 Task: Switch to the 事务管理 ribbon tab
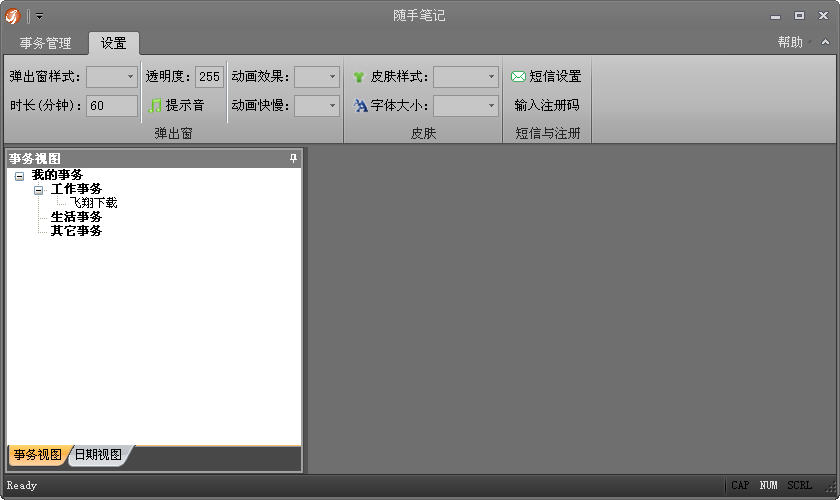click(46, 43)
